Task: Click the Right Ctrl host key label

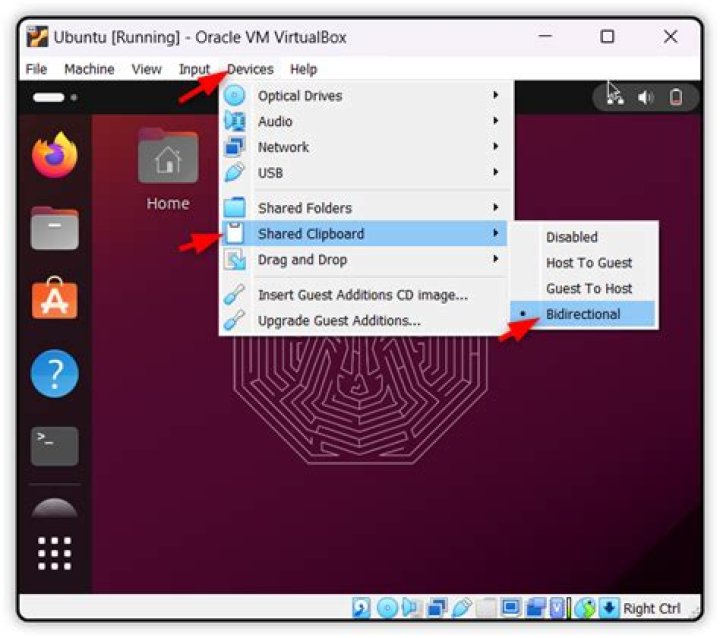Action: (652, 609)
